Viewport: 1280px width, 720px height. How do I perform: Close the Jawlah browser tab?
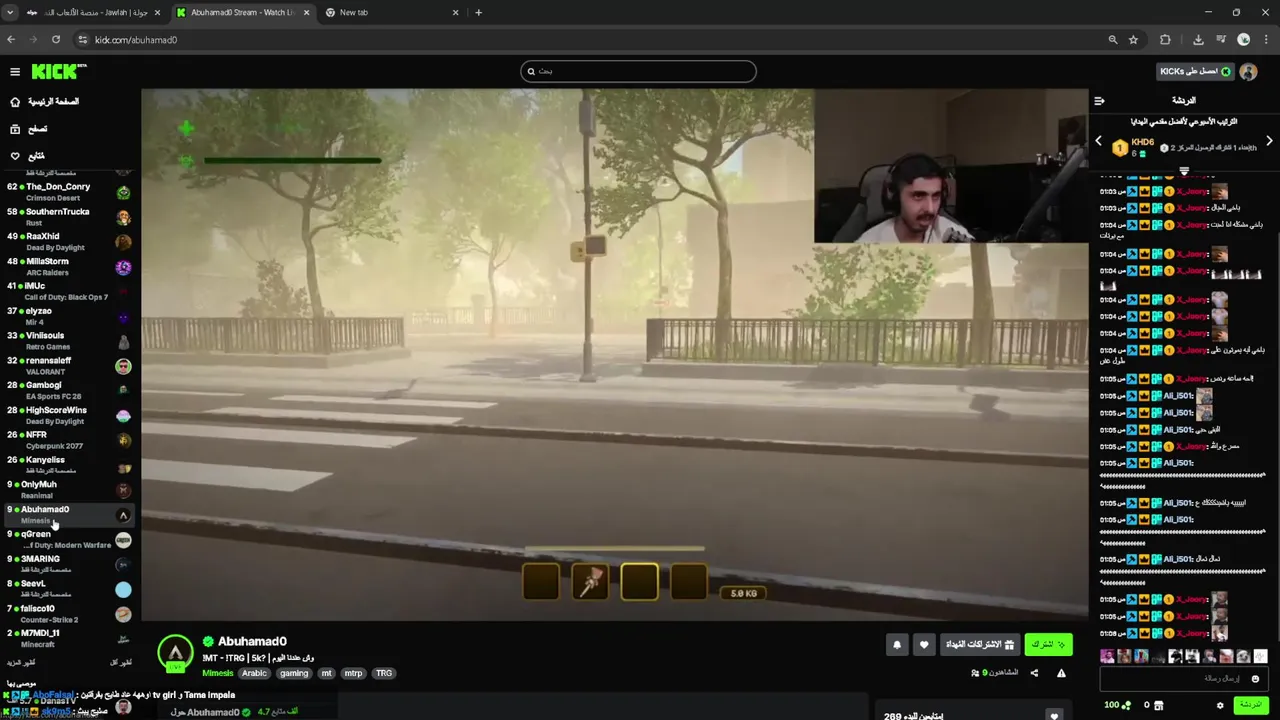pos(157,12)
